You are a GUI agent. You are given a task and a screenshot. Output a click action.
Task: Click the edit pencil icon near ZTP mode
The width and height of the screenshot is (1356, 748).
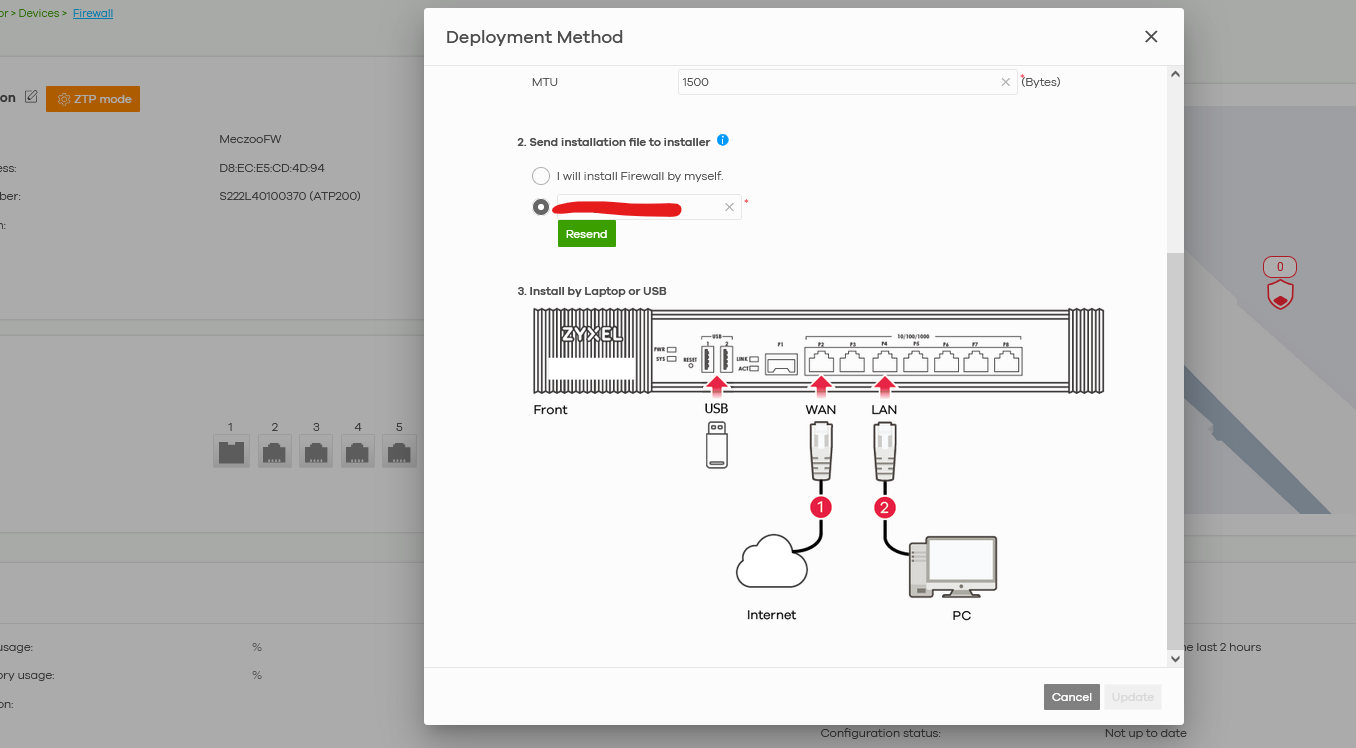coord(31,97)
